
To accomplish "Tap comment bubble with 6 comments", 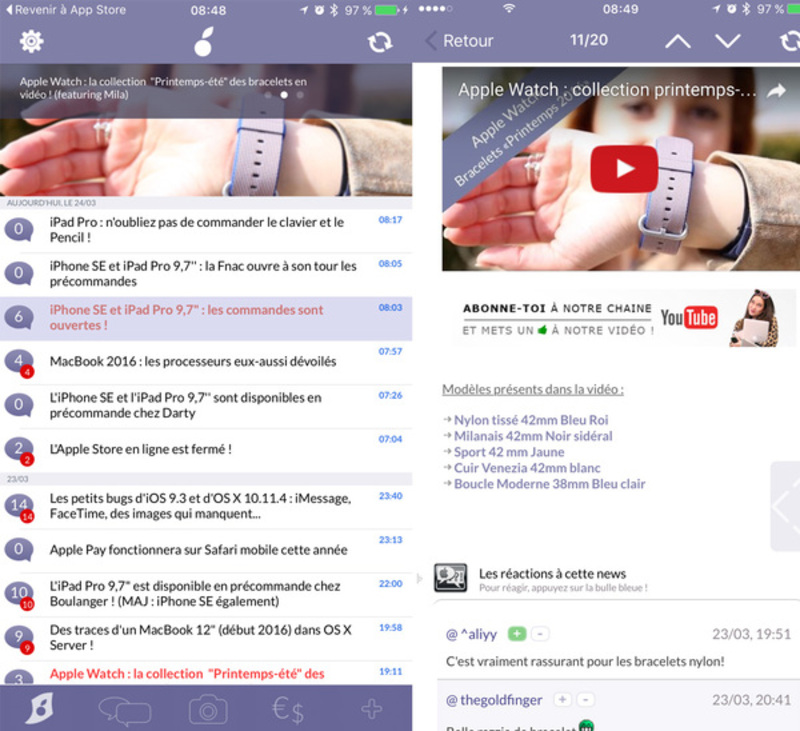I will point(19,317).
